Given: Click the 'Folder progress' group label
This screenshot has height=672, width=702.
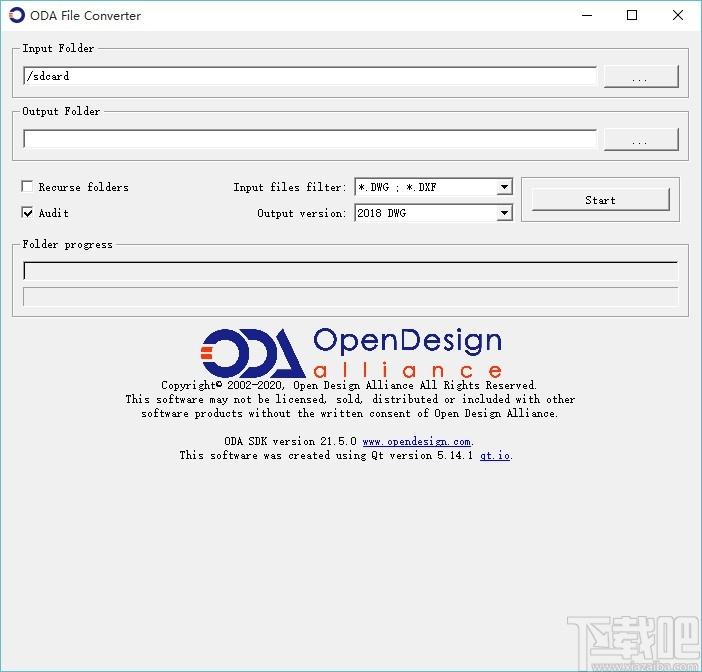Looking at the screenshot, I should pyautogui.click(x=67, y=244).
